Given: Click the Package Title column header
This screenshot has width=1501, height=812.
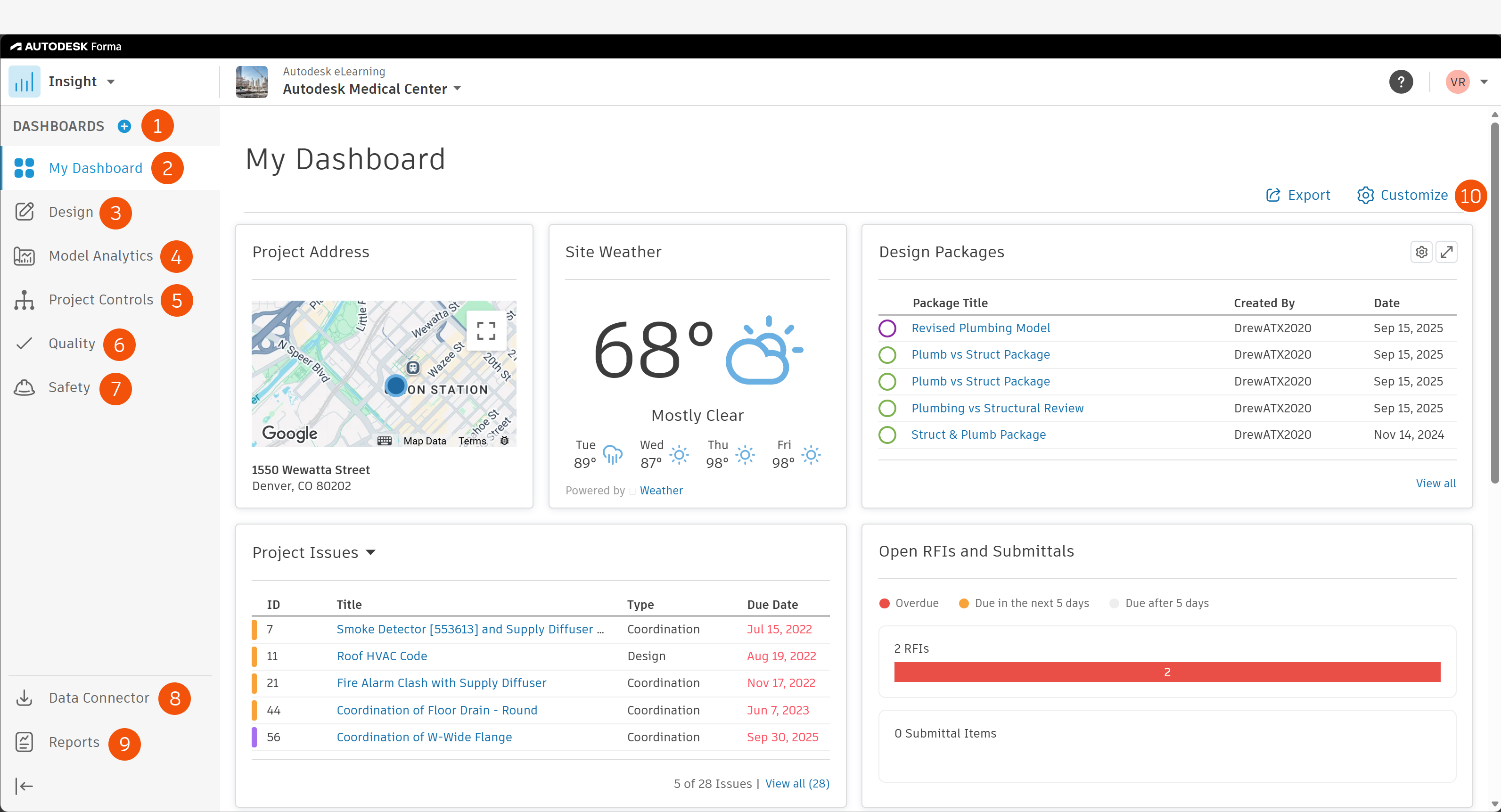Looking at the screenshot, I should pos(950,303).
